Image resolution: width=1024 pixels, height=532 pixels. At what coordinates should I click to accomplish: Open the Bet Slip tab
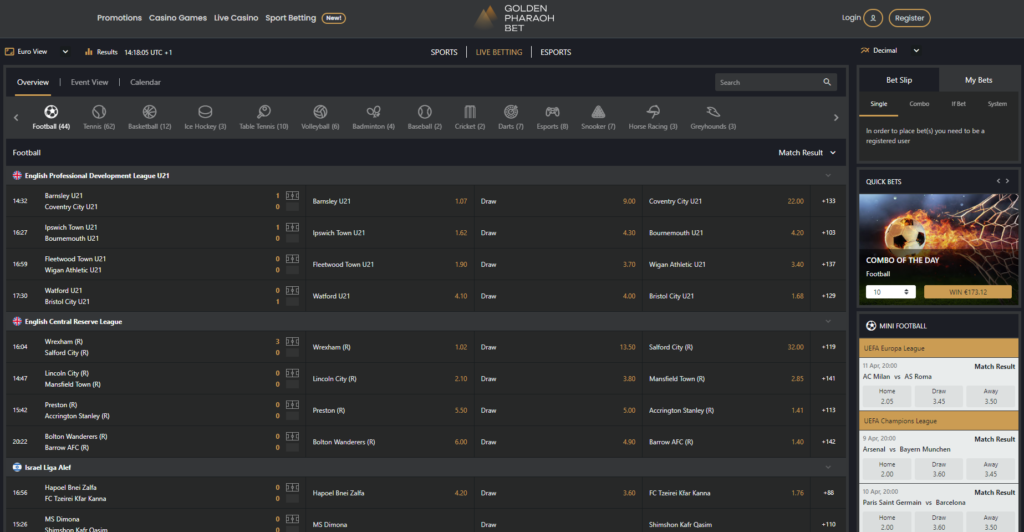click(899, 80)
